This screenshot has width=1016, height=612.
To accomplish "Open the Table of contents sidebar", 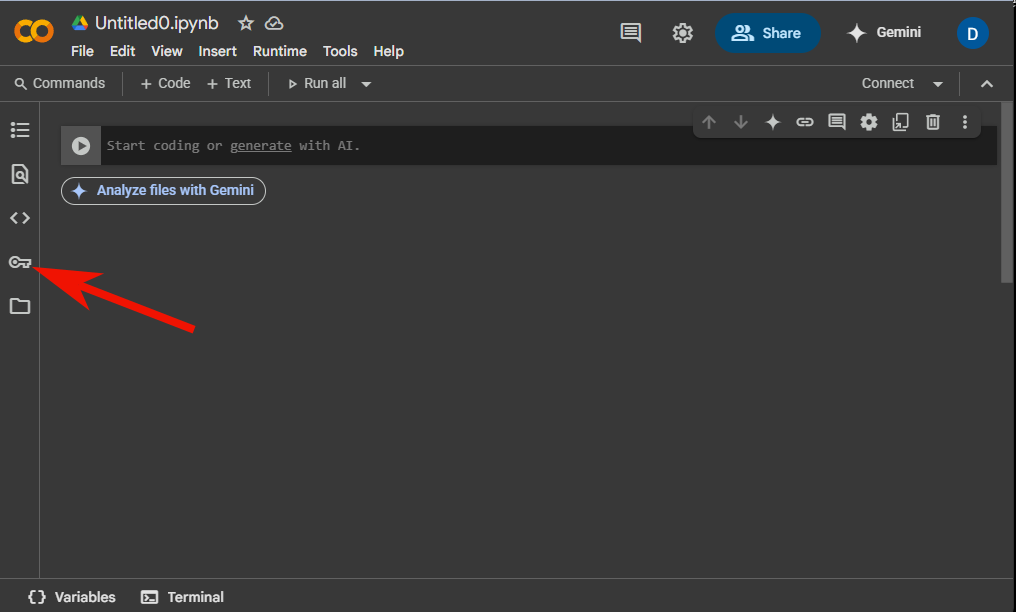I will point(20,130).
